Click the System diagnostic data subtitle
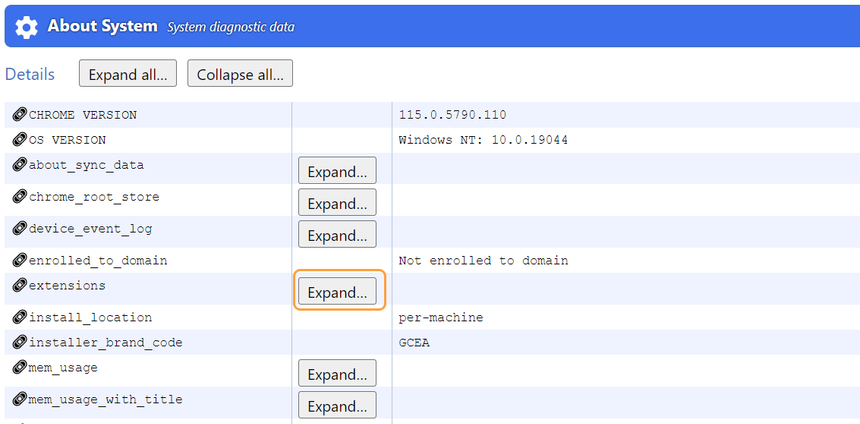Screen dimensions: 860x424 click(x=230, y=27)
